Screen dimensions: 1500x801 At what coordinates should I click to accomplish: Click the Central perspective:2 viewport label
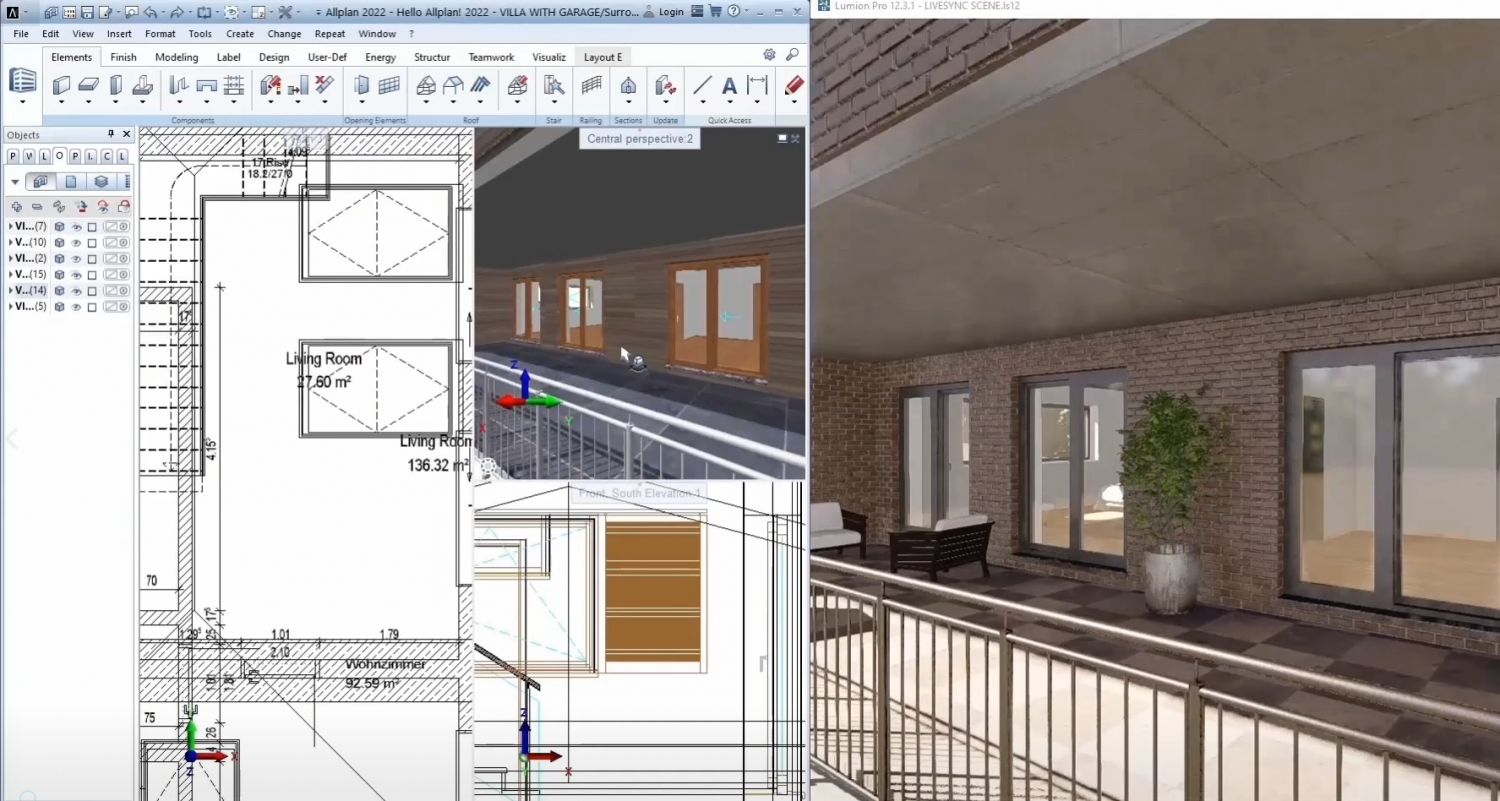[x=640, y=139]
